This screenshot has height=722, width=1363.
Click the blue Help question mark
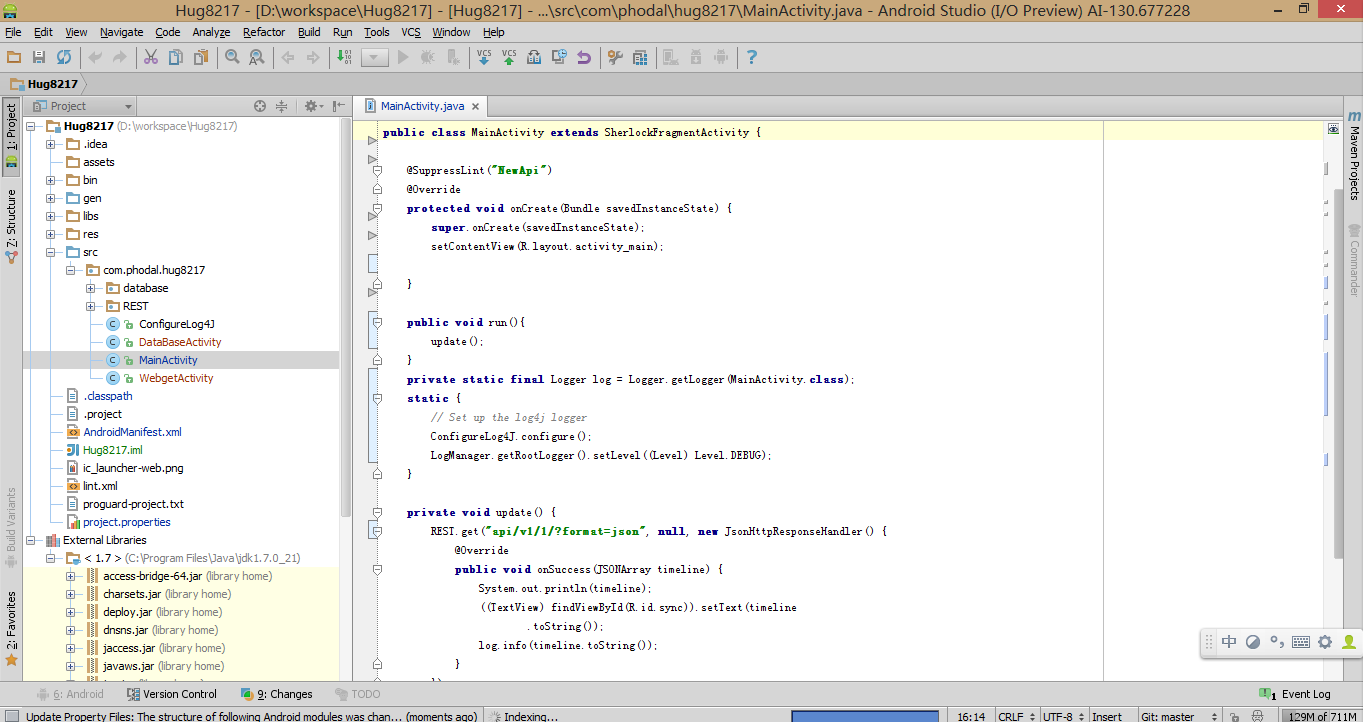tap(752, 58)
